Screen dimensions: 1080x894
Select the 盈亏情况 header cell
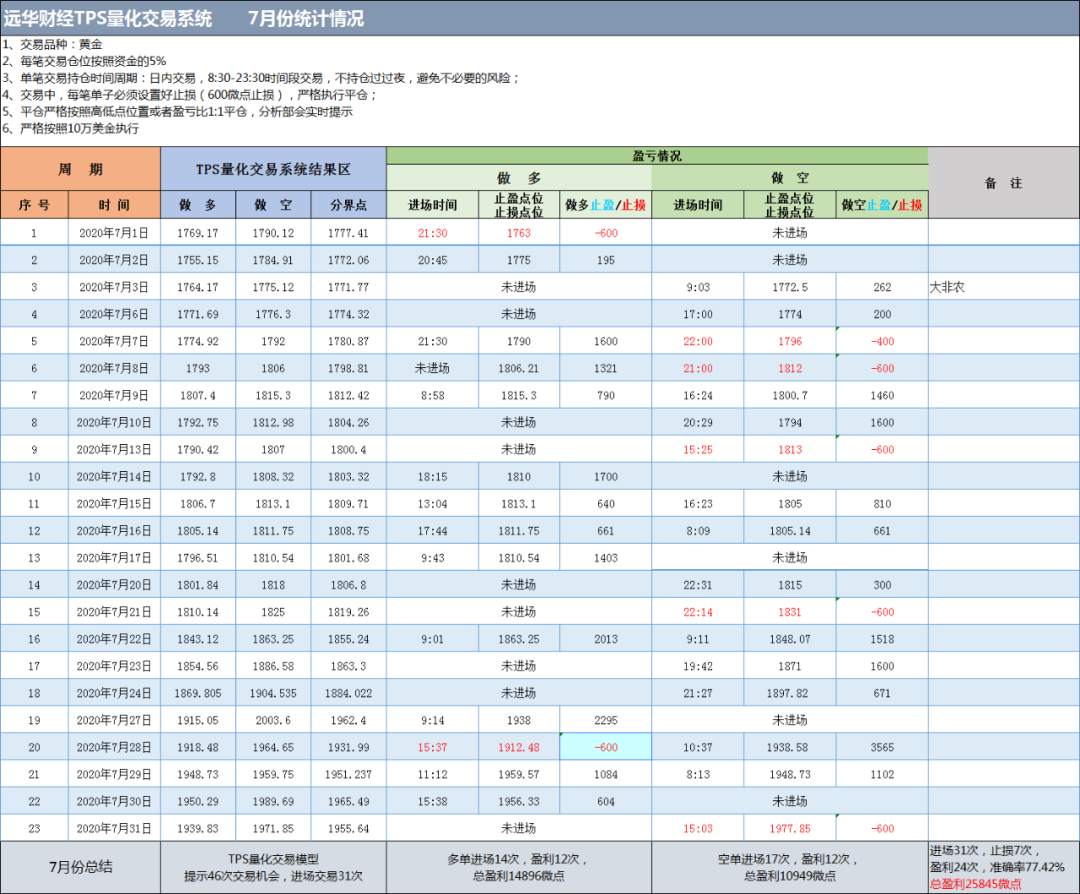coord(657,156)
